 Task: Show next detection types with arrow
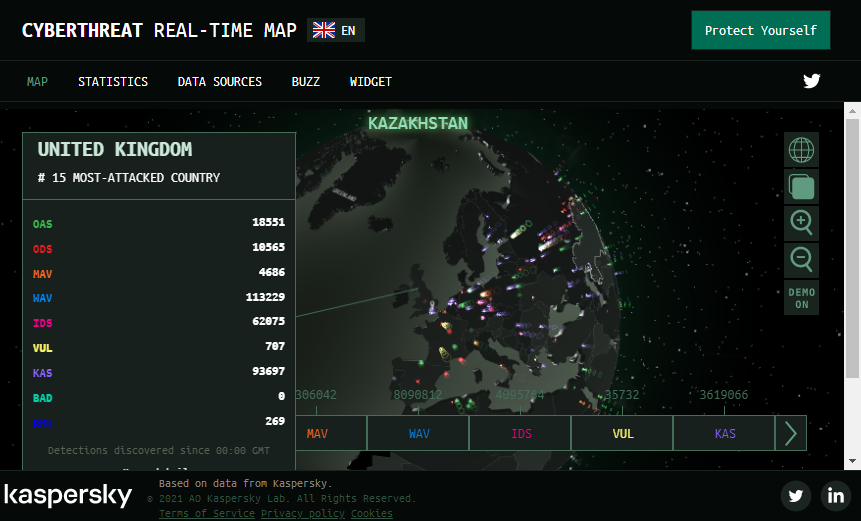[791, 433]
